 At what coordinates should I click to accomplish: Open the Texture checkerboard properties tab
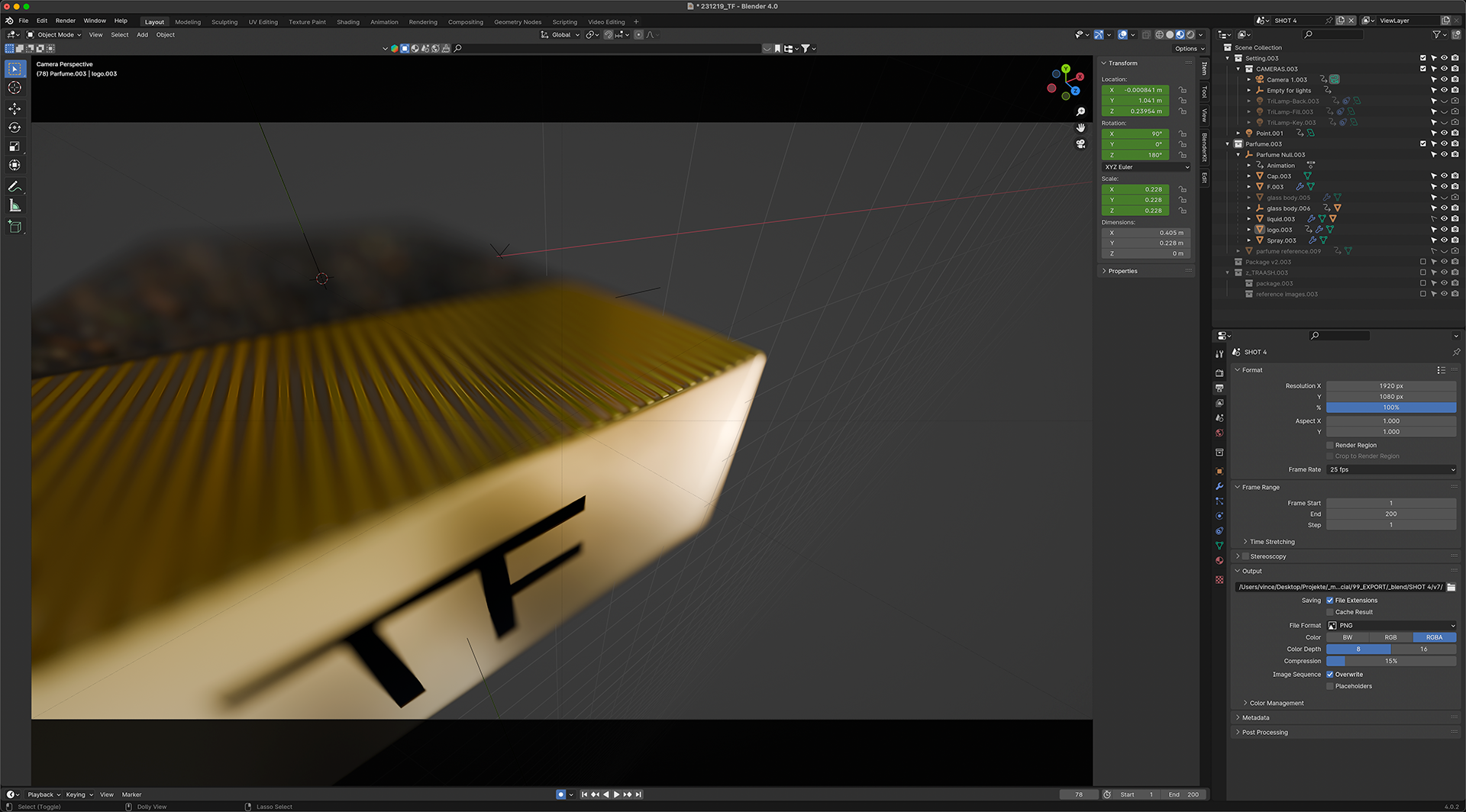coord(1219,580)
